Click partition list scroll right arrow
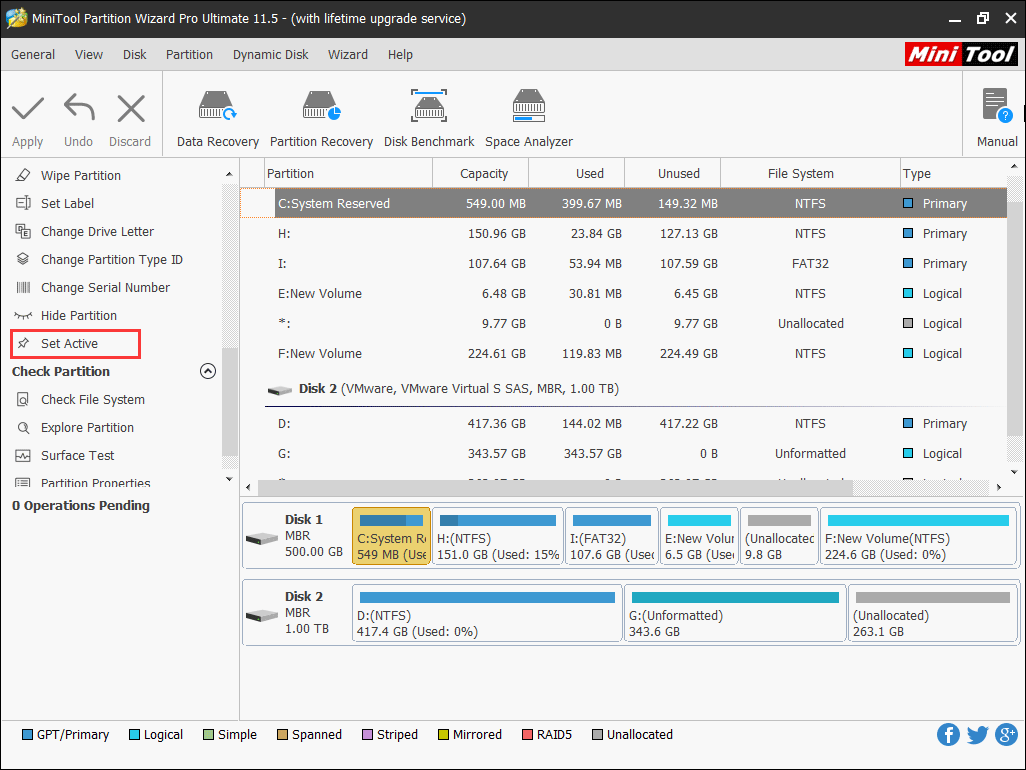 (x=999, y=487)
